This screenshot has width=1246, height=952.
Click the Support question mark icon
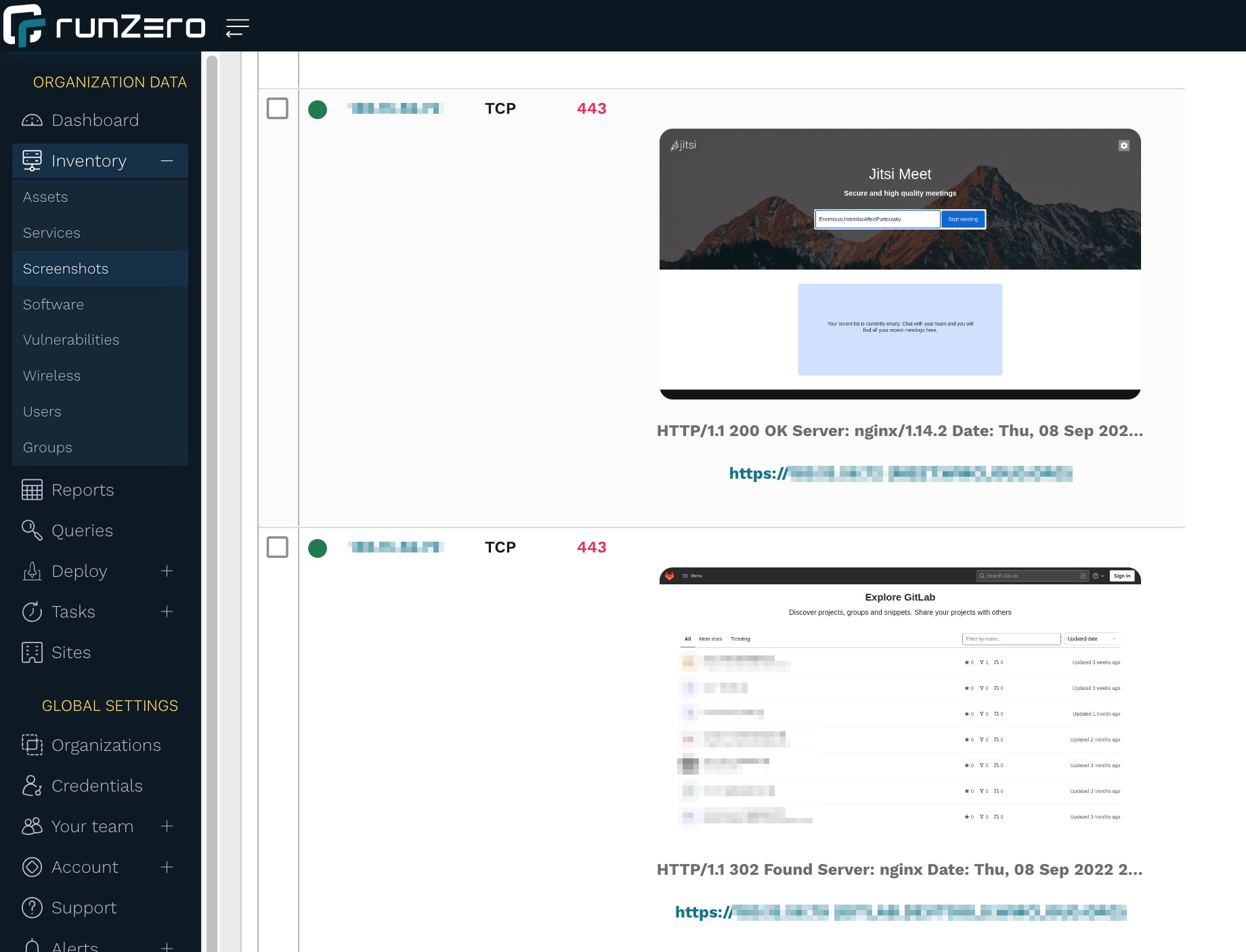(x=32, y=907)
